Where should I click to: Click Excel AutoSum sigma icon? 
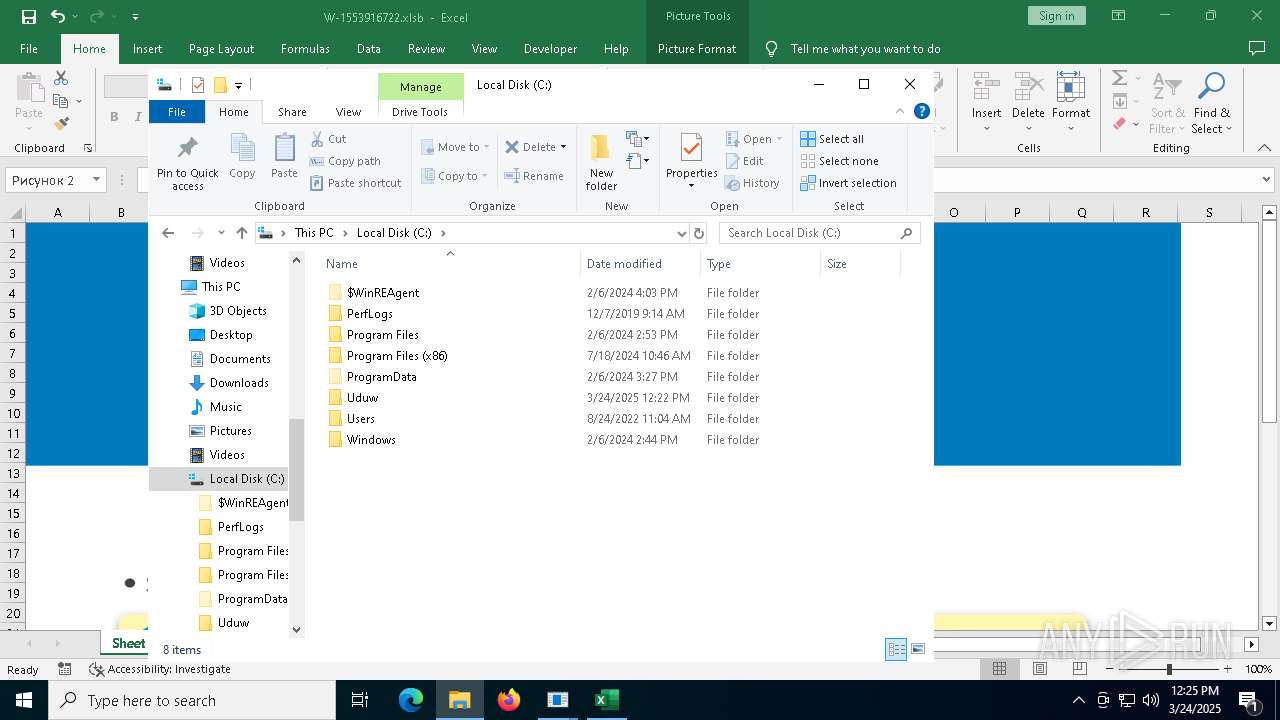point(1120,78)
